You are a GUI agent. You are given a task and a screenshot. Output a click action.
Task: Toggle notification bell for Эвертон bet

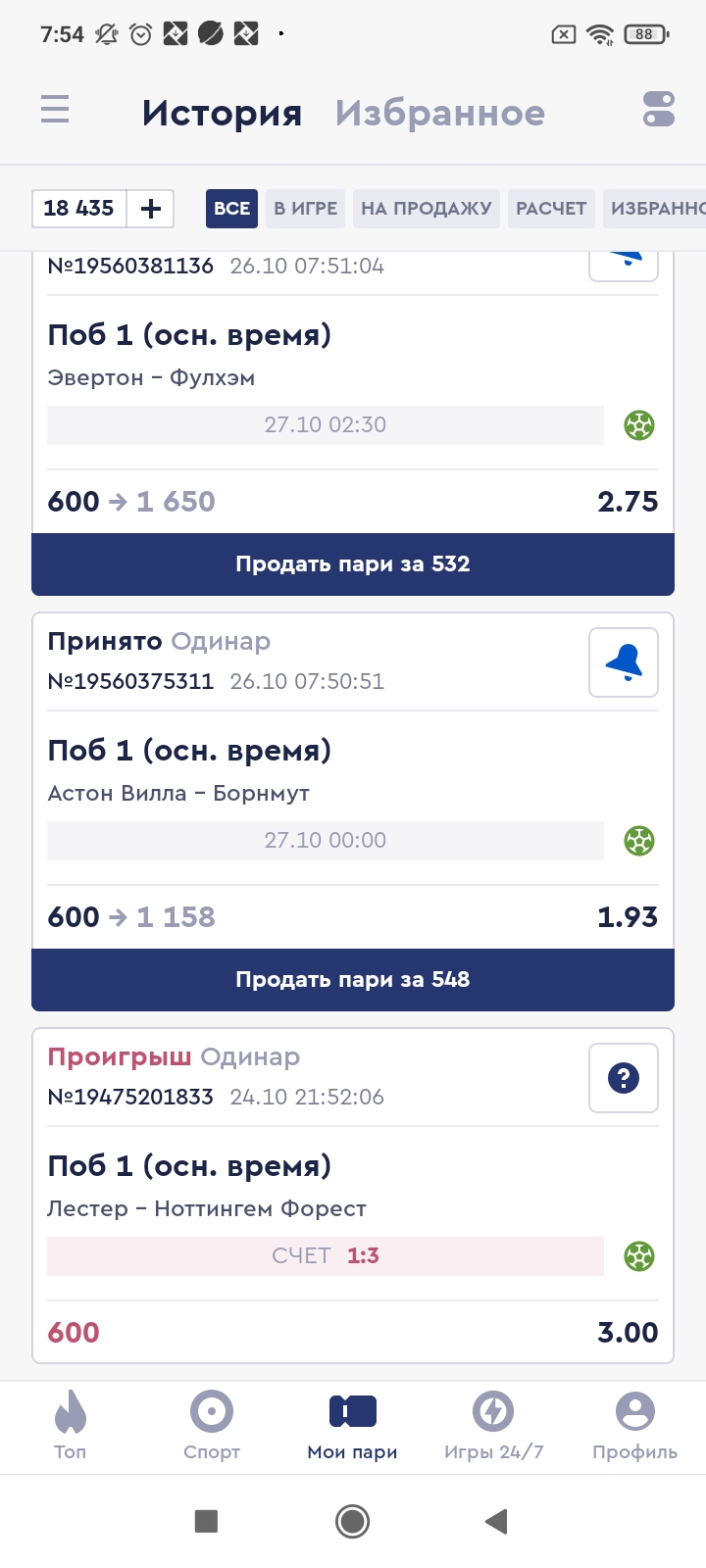(624, 263)
